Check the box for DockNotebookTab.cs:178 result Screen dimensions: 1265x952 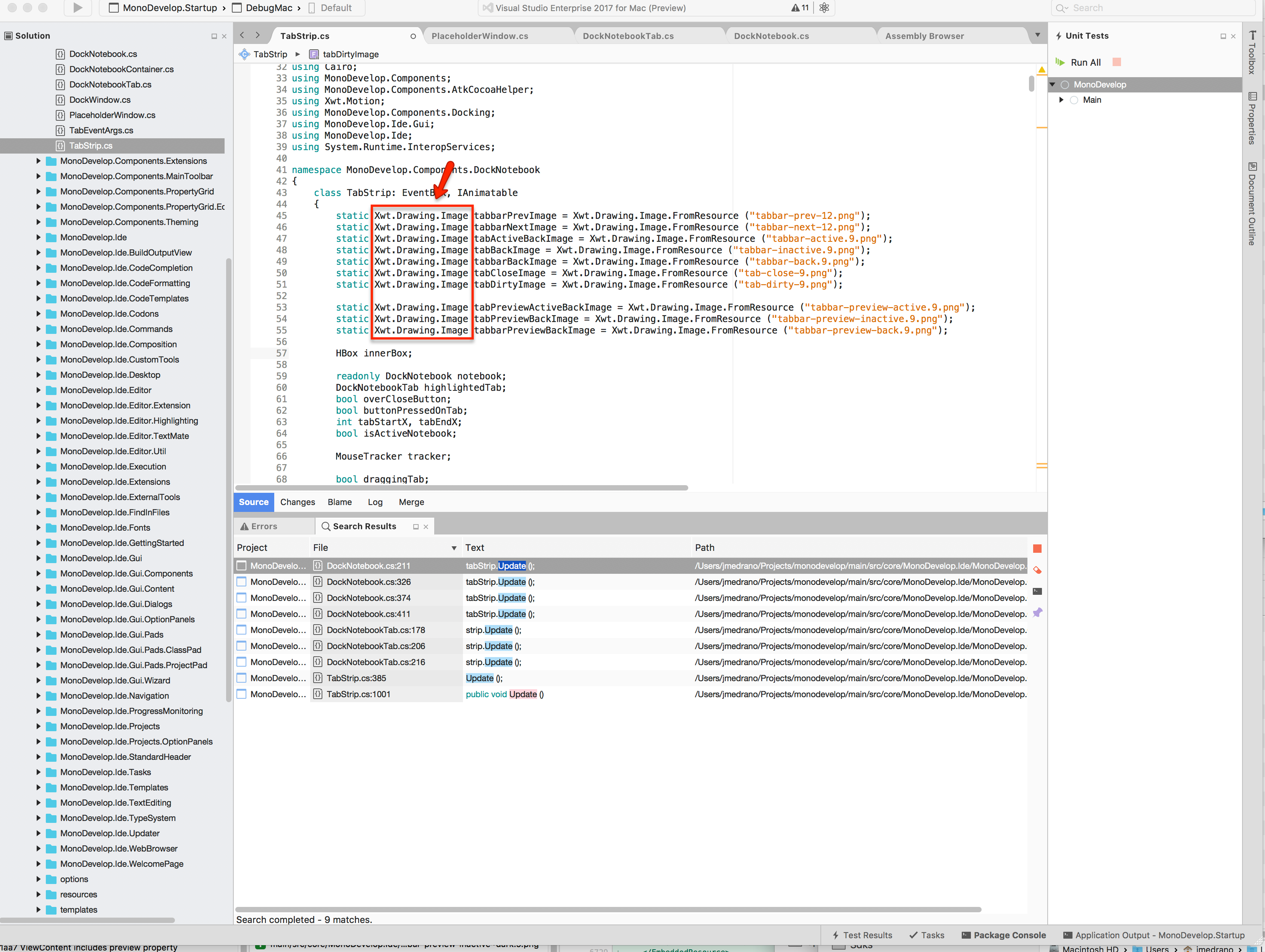click(x=241, y=630)
